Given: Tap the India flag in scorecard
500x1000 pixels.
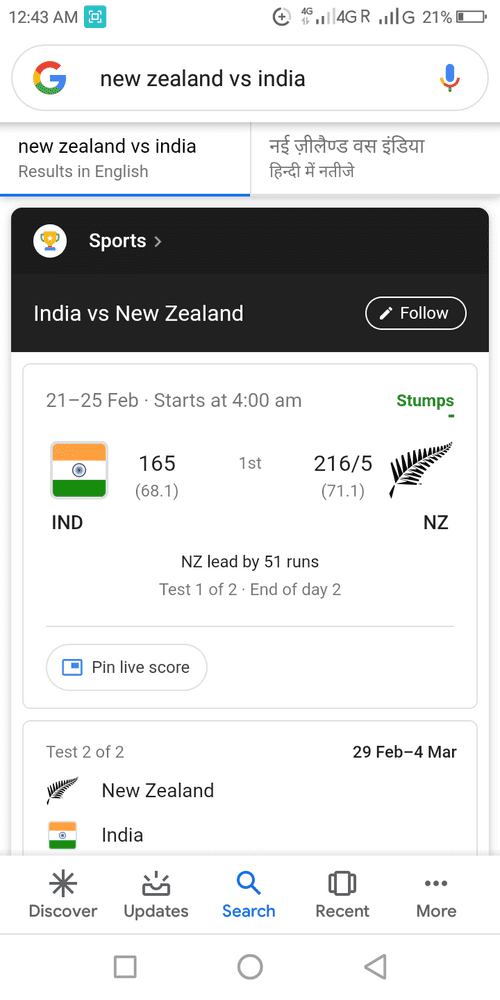Looking at the screenshot, I should pyautogui.click(x=79, y=470).
